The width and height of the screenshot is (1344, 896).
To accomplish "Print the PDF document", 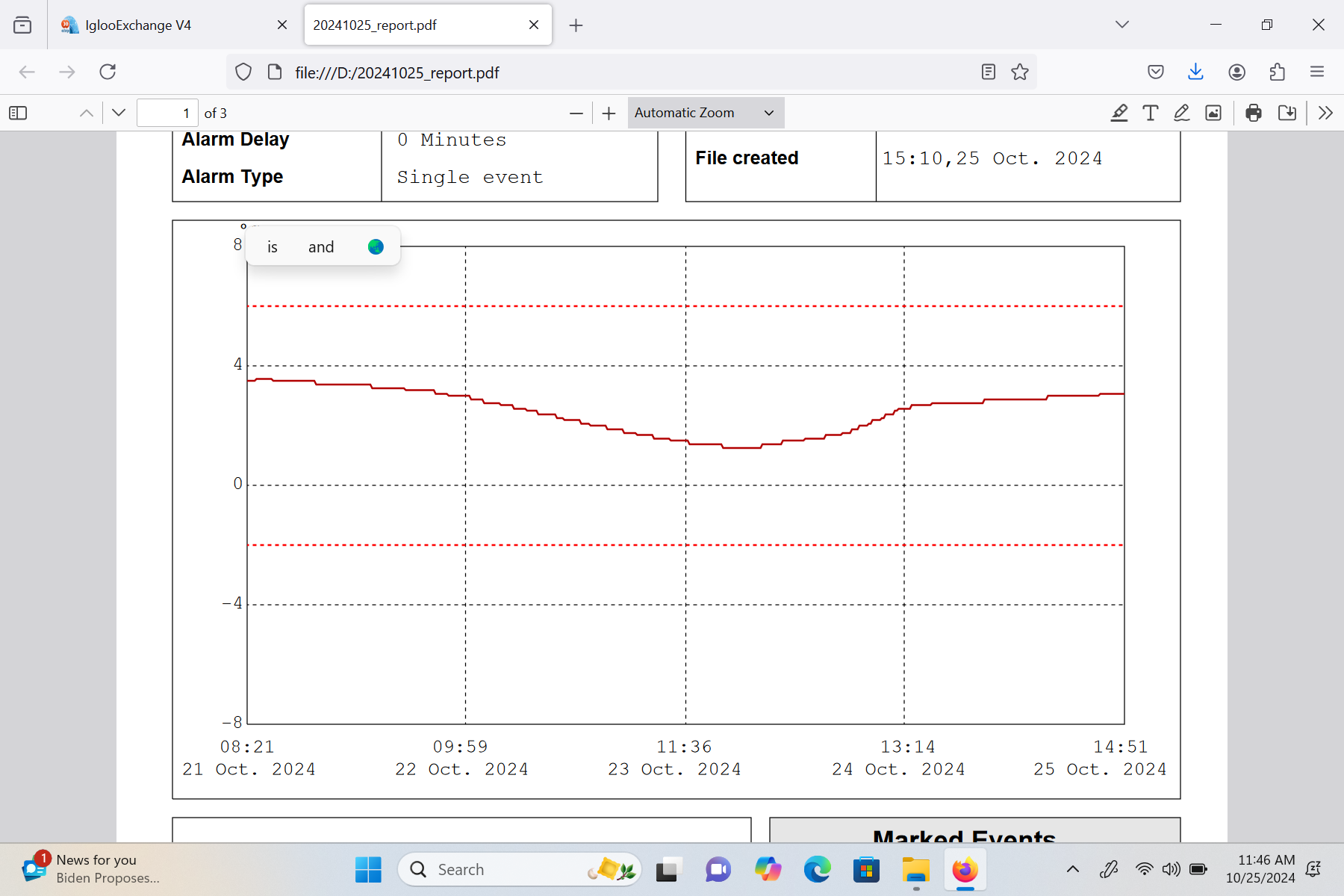I will point(1254,113).
